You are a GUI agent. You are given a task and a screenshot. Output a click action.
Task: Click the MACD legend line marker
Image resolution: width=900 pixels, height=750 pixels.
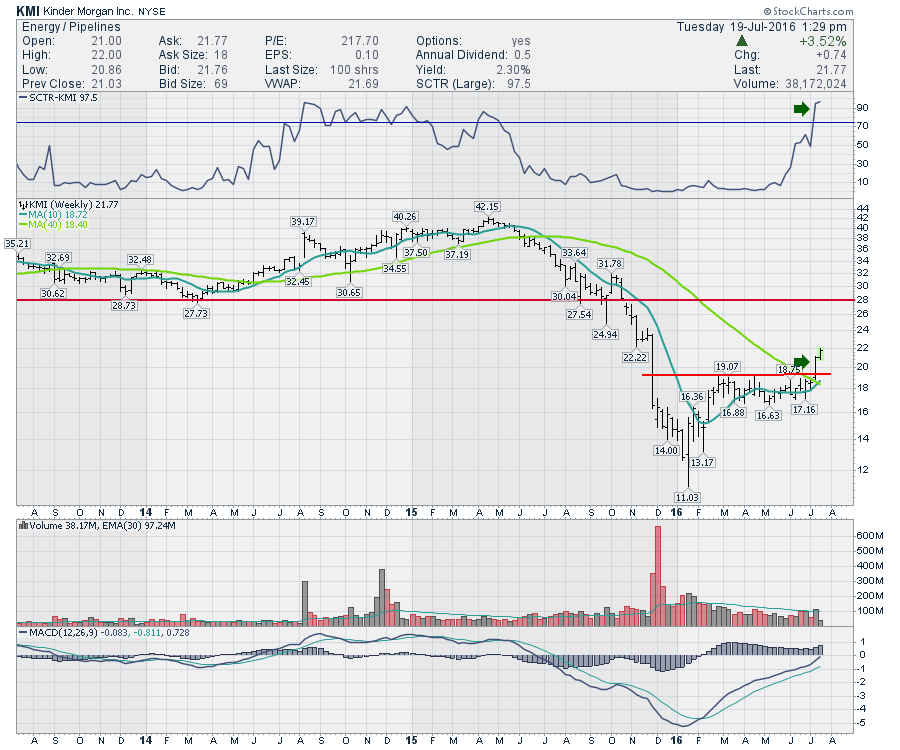pyautogui.click(x=20, y=632)
